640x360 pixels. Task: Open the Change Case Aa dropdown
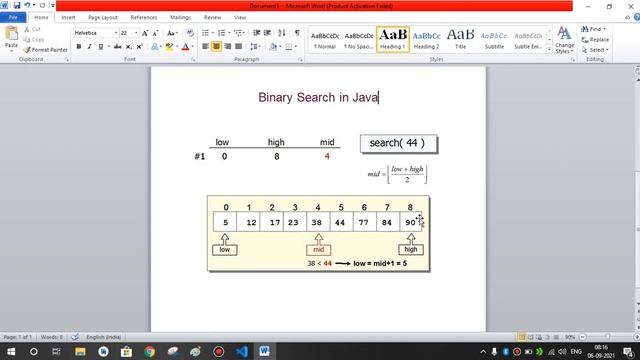(172, 33)
